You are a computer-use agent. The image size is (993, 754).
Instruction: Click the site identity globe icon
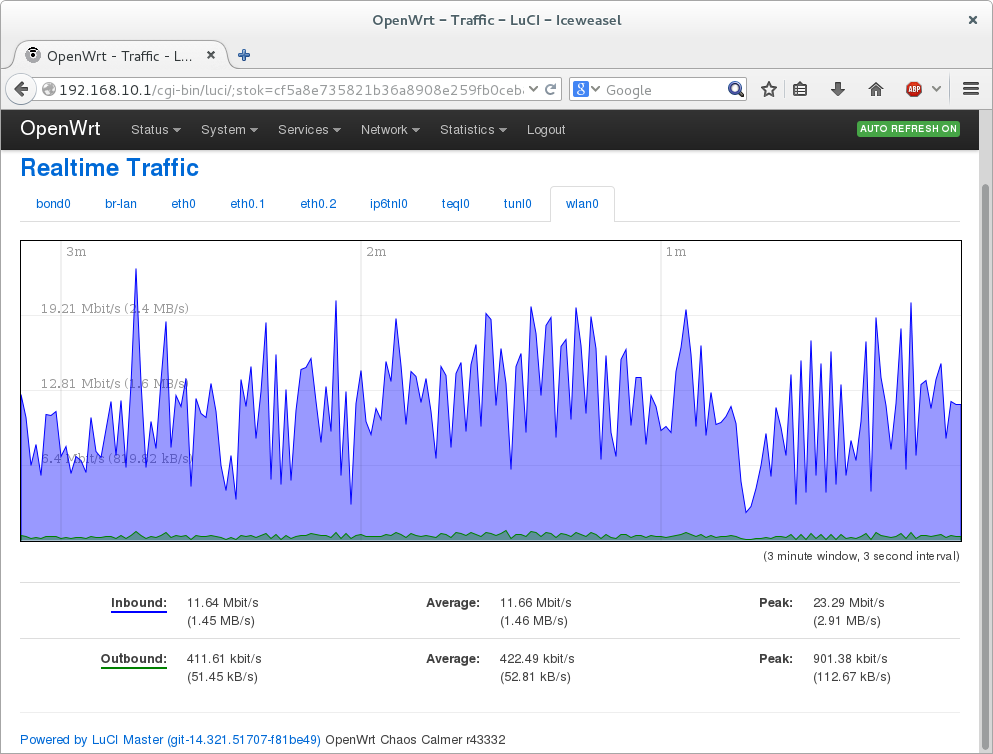pyautogui.click(x=49, y=90)
